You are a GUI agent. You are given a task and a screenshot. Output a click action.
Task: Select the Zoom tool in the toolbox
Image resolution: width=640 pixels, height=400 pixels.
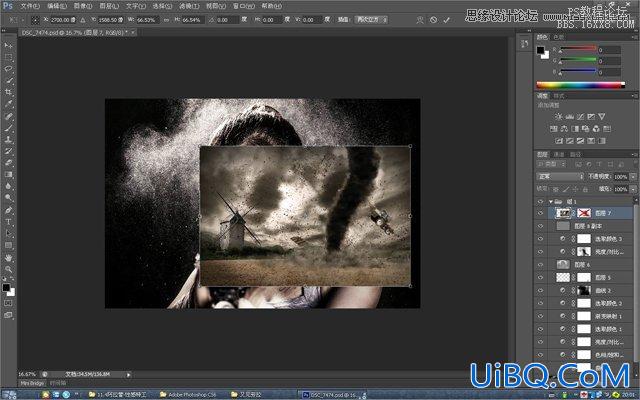coord(8,269)
